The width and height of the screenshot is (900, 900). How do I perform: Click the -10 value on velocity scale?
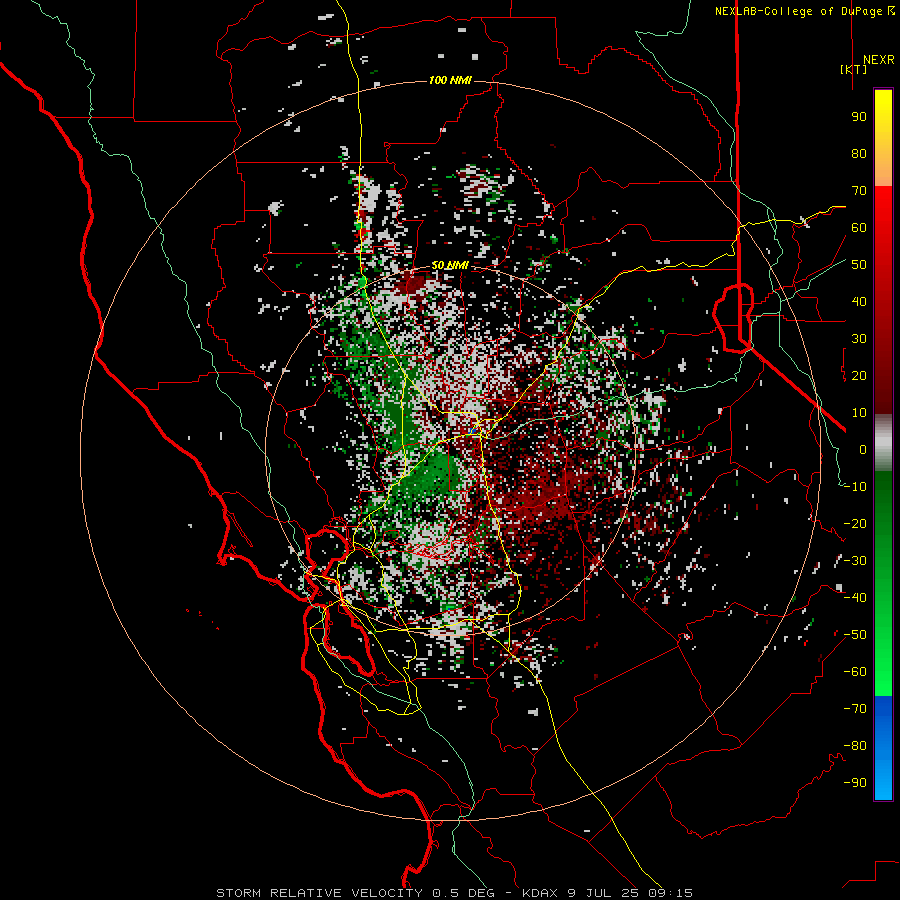[x=855, y=487]
